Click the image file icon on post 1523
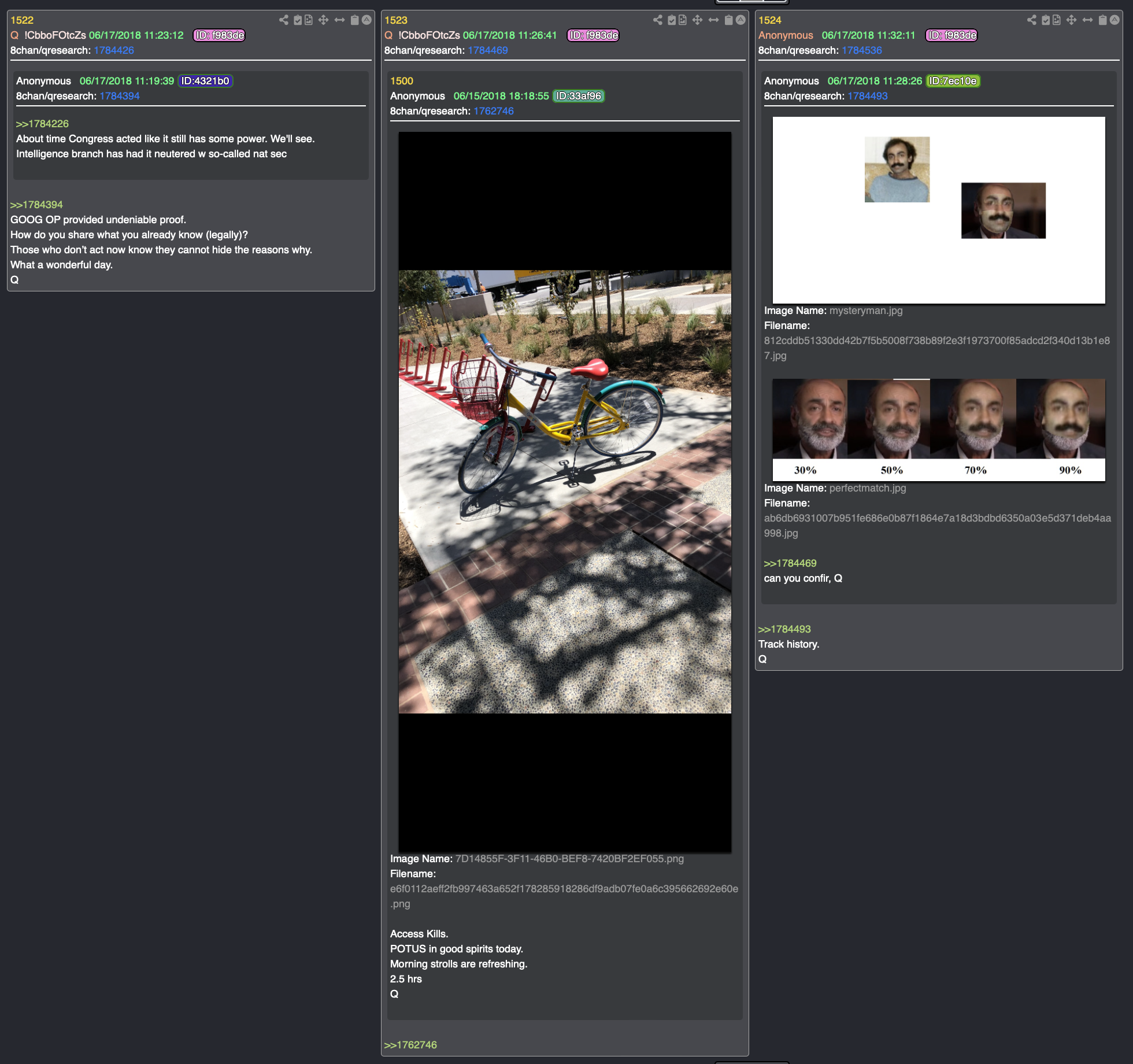 (683, 20)
